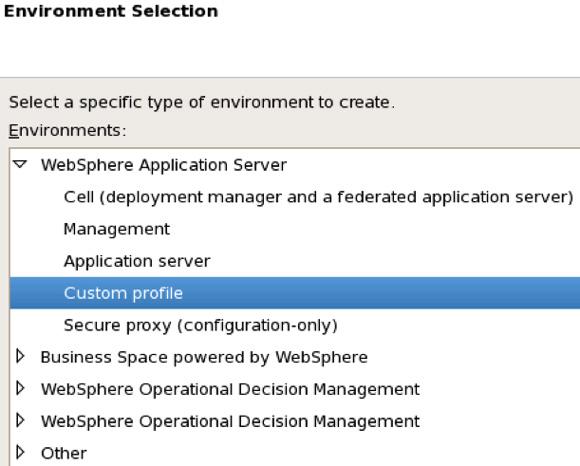580x466 pixels.
Task: Select WebSphere Application Server tree label
Action: (164, 165)
